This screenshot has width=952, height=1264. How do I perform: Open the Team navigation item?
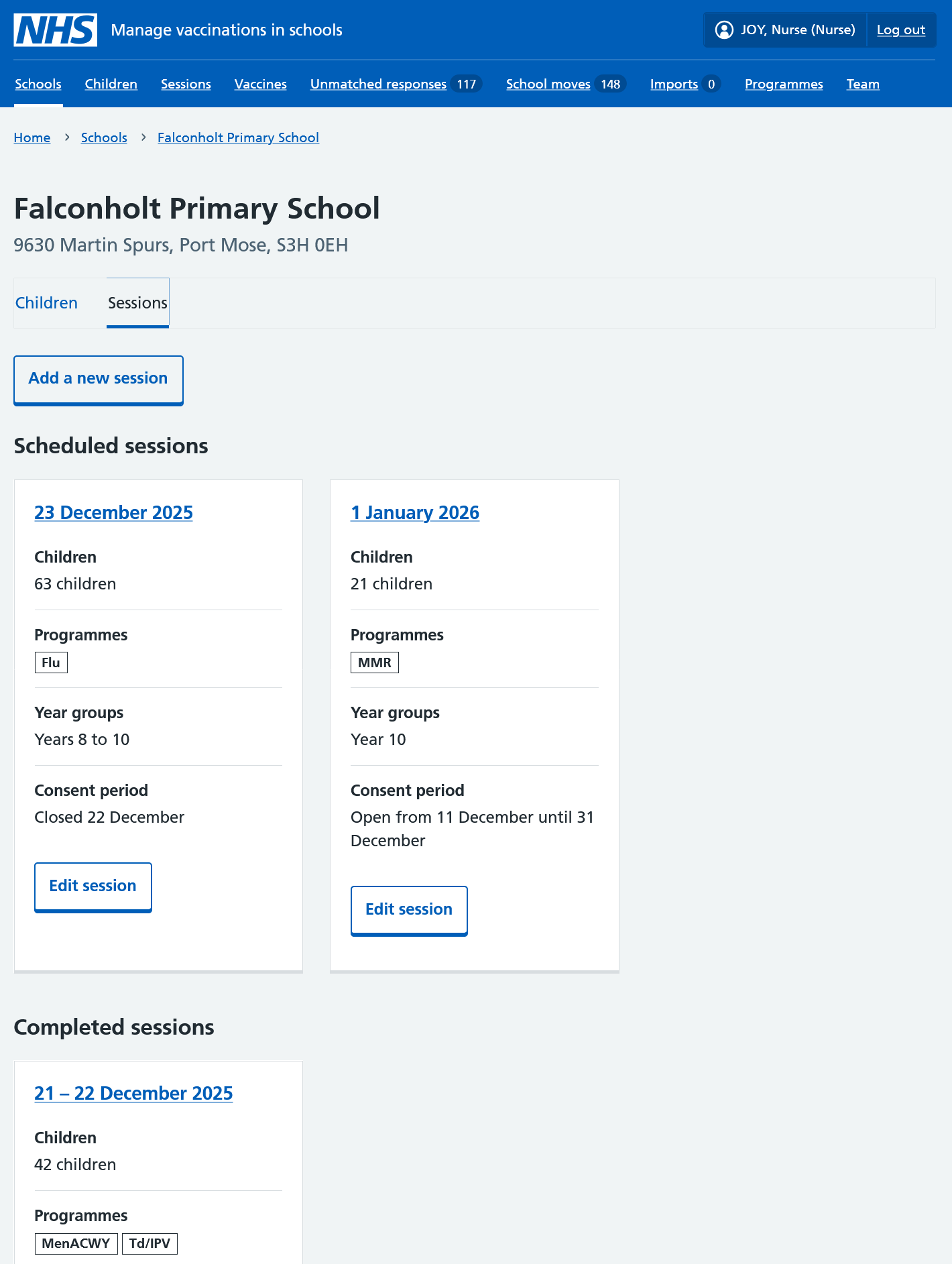coord(863,84)
